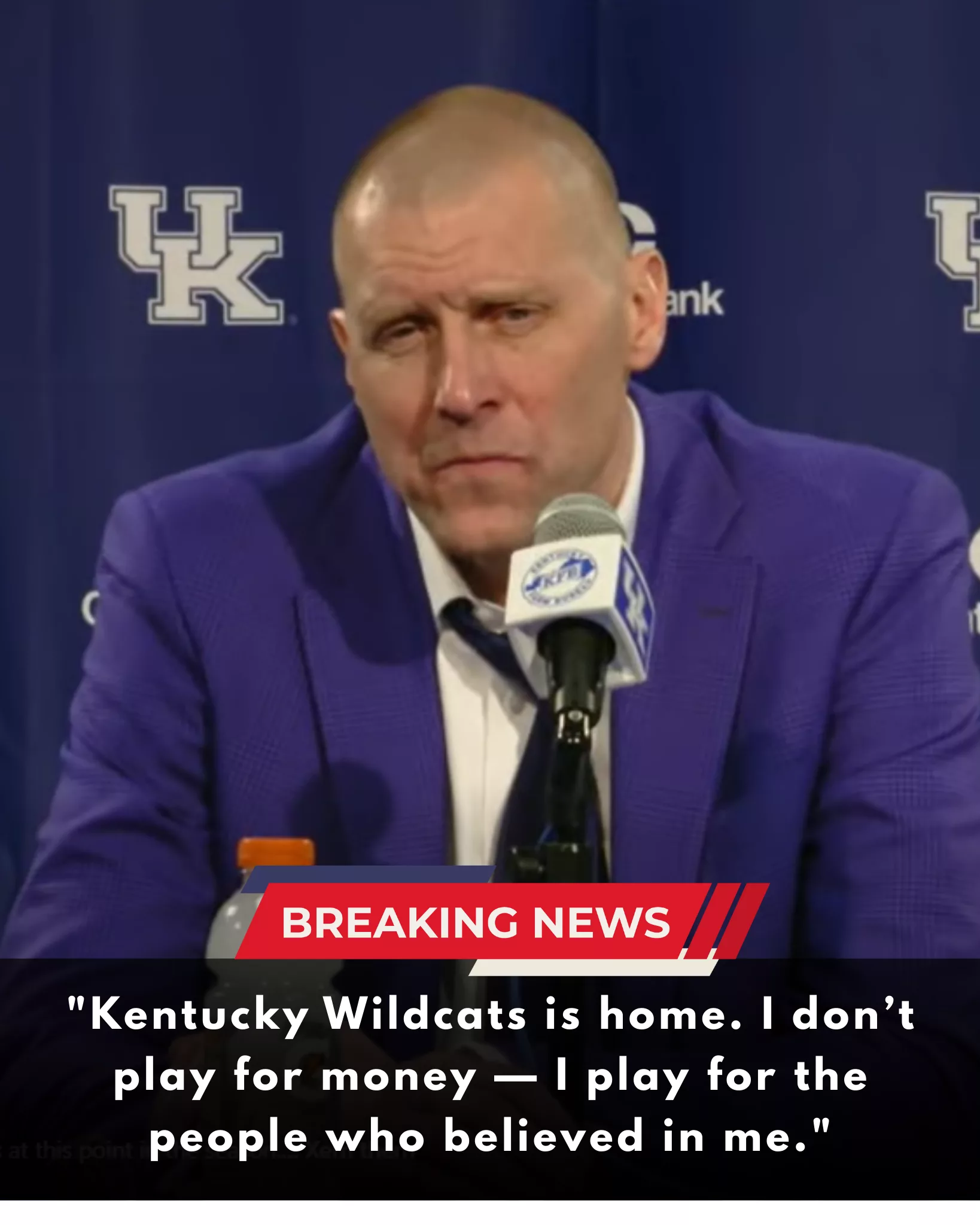Image resolution: width=980 pixels, height=1225 pixels.
Task: Click the "ank" sponsor text on the backdrop
Action: pyautogui.click(x=694, y=301)
